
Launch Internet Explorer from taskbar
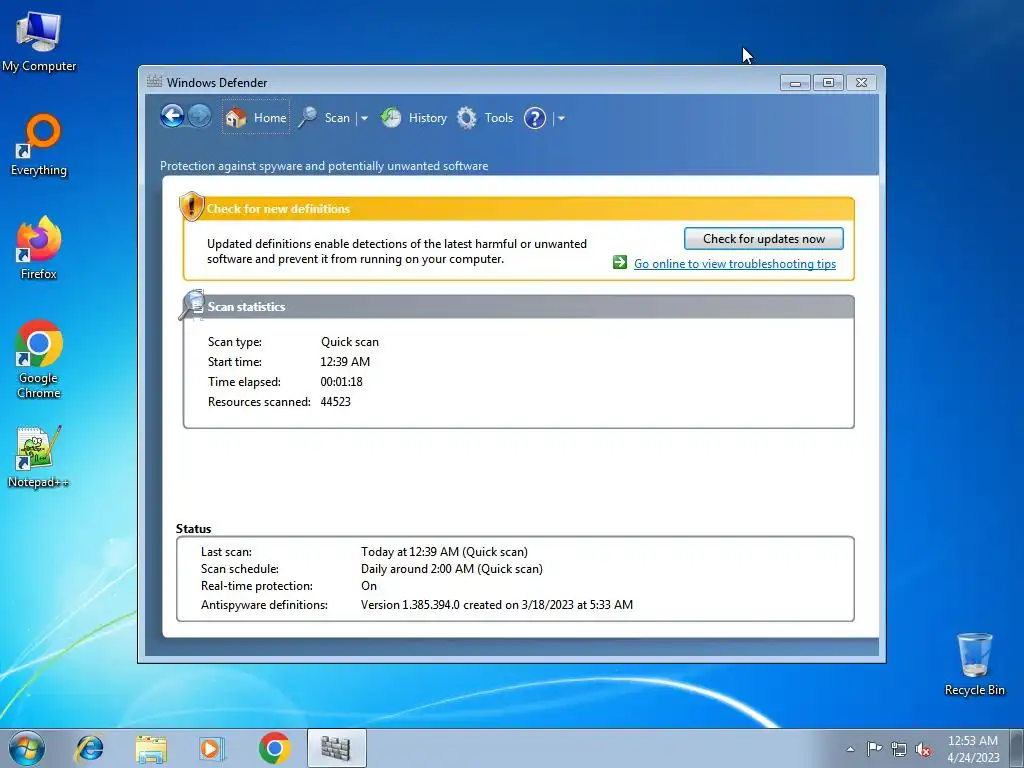pyautogui.click(x=89, y=748)
